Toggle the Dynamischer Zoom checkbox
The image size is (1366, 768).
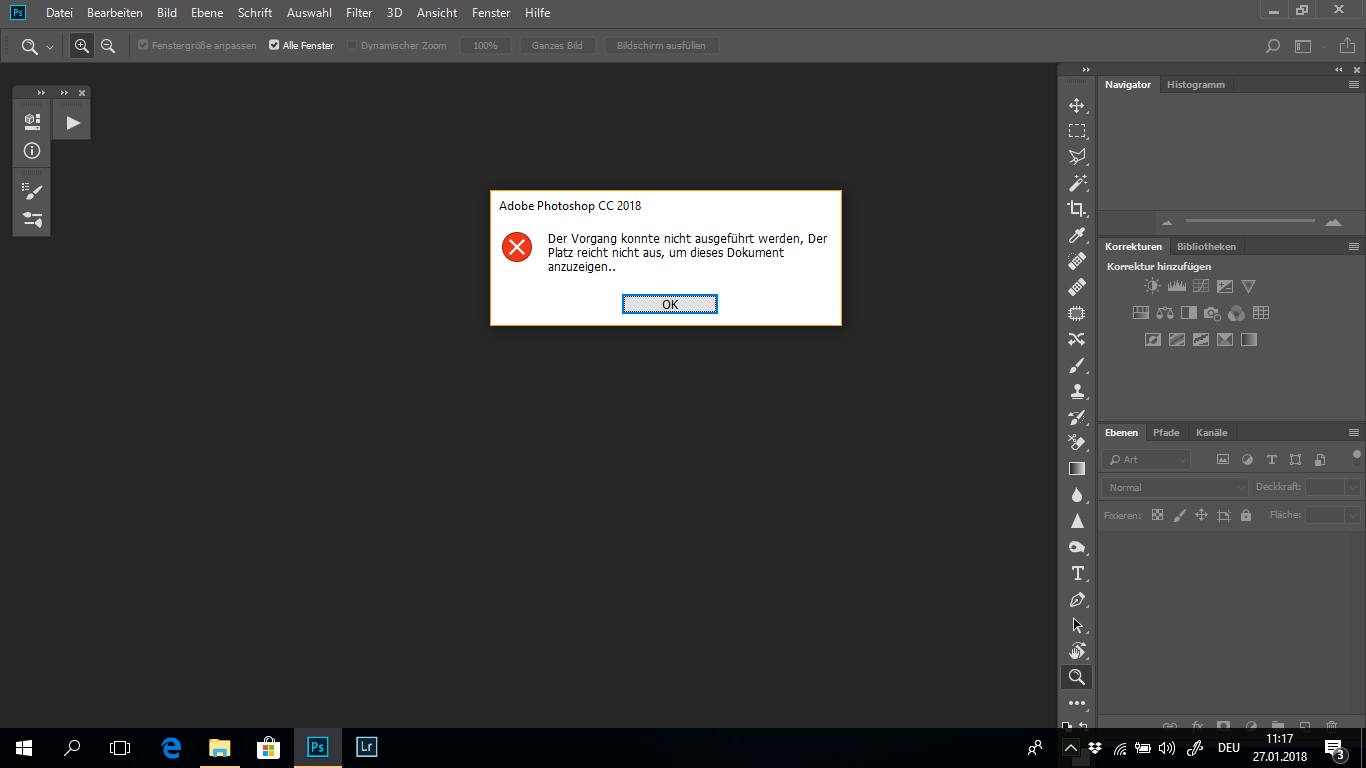pyautogui.click(x=352, y=45)
